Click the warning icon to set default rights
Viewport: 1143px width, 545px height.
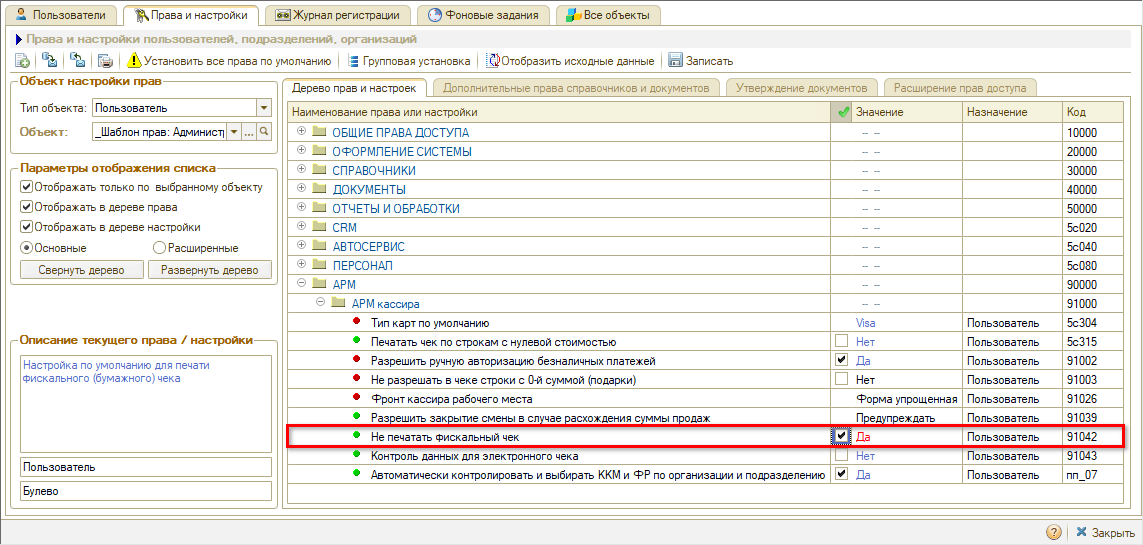point(135,61)
